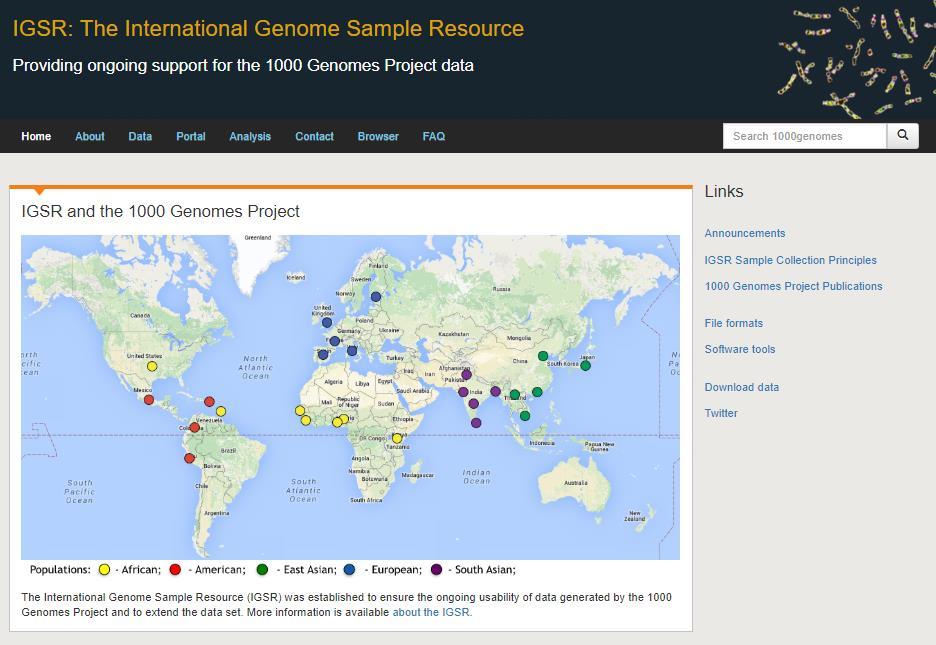
Task: Click the yellow African legend swatch
Action: point(104,570)
